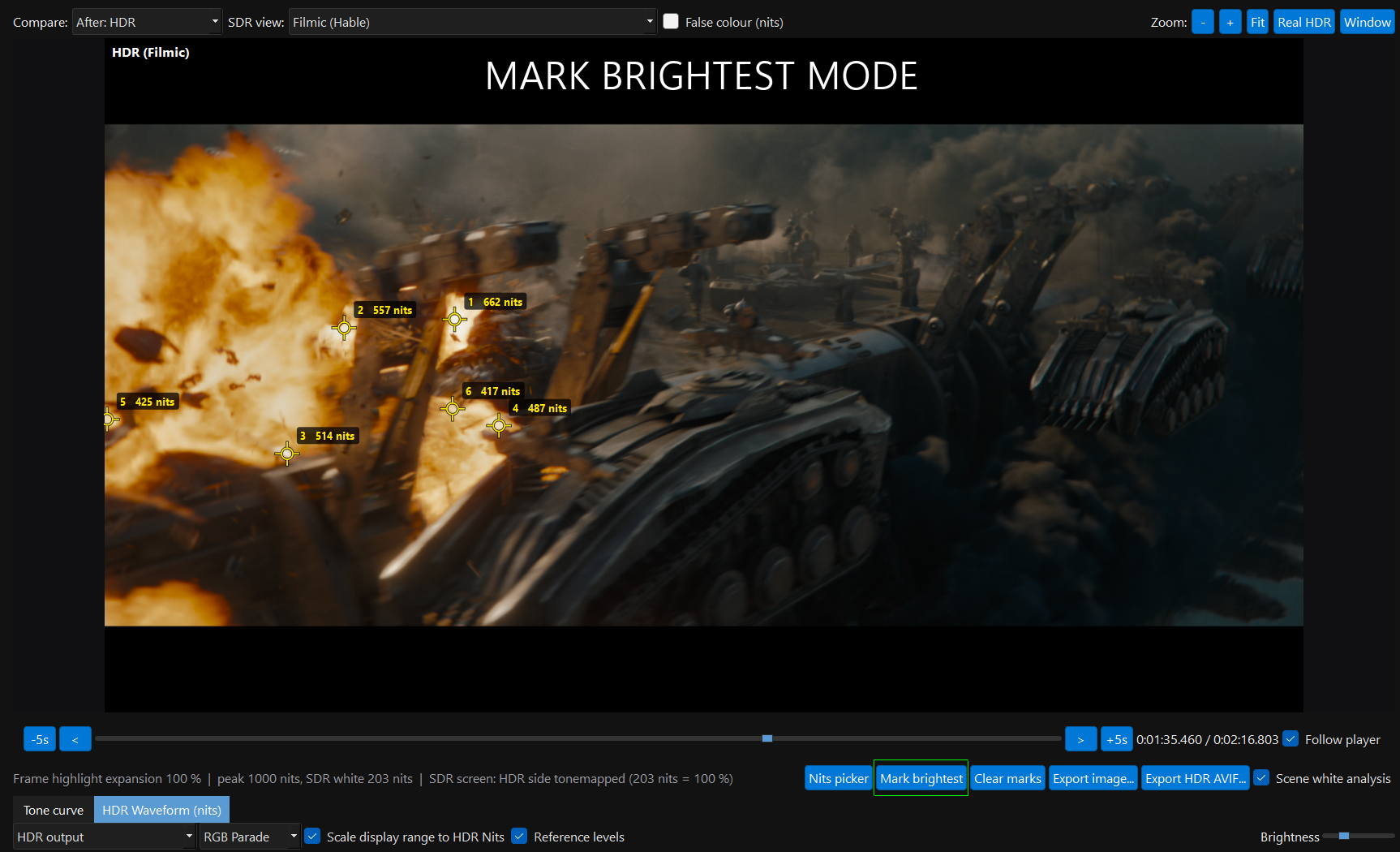
Task: Click the 487 nits label
Action: point(539,408)
